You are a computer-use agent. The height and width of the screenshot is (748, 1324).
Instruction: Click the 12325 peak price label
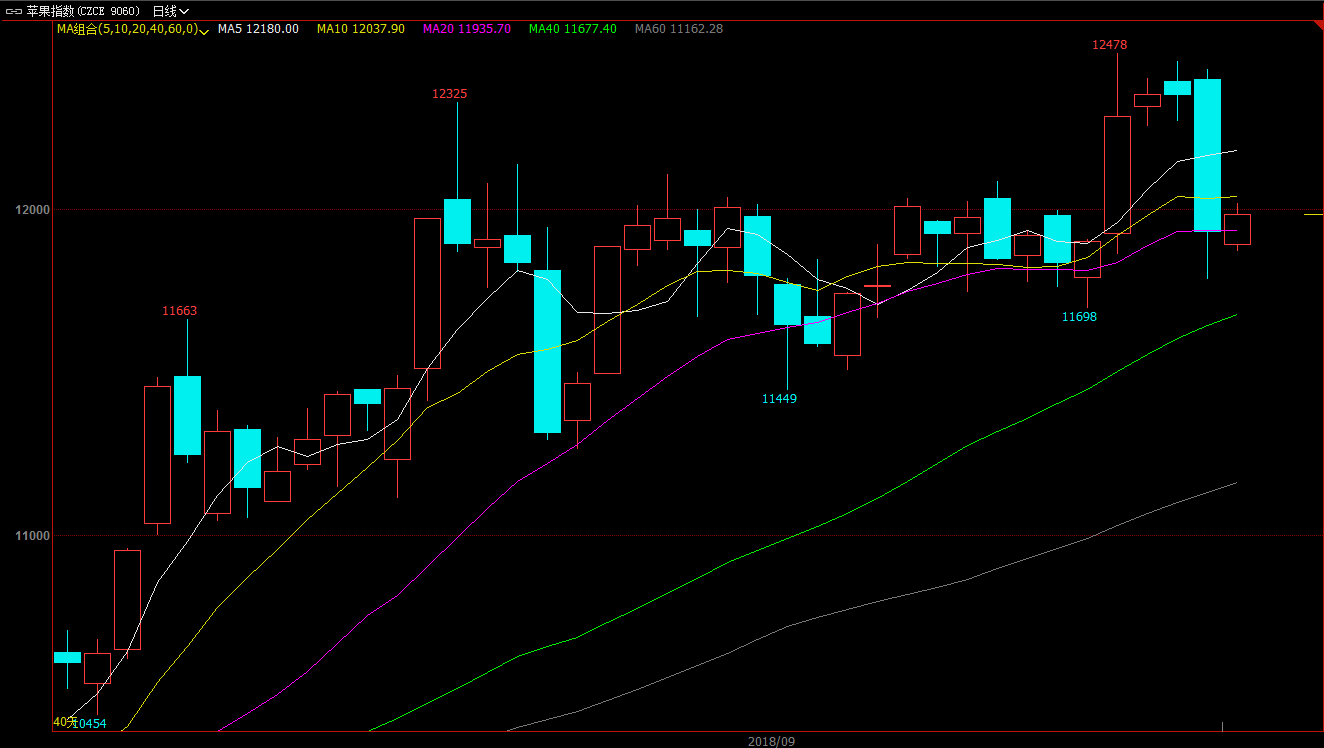point(449,94)
